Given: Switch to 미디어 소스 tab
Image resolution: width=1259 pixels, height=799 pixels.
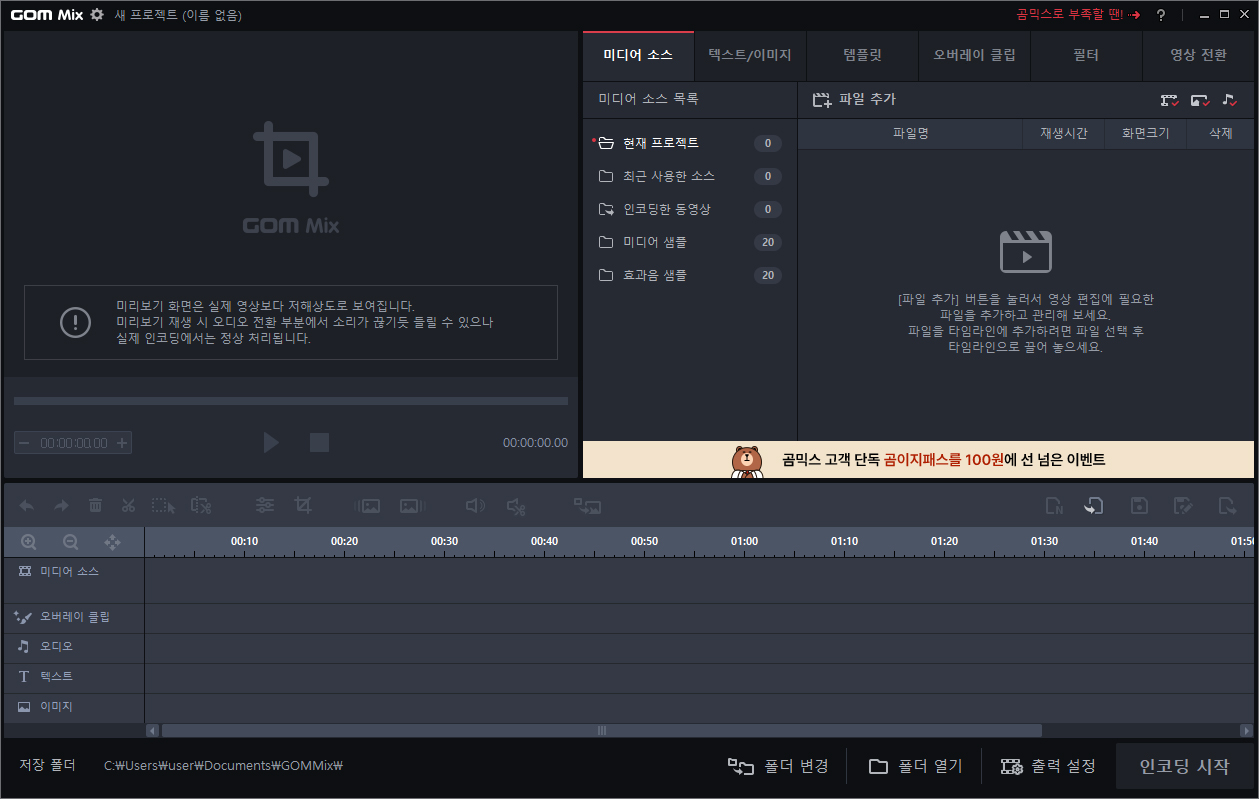Looking at the screenshot, I should 638,56.
